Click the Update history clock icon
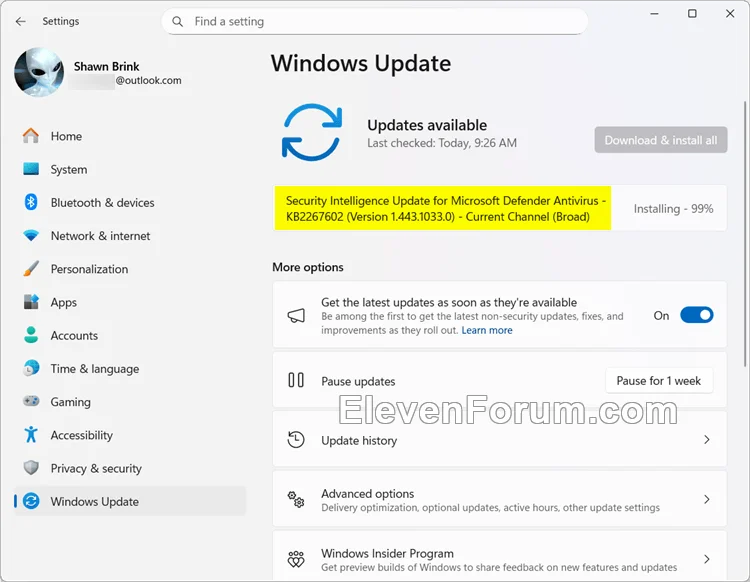 click(x=296, y=439)
